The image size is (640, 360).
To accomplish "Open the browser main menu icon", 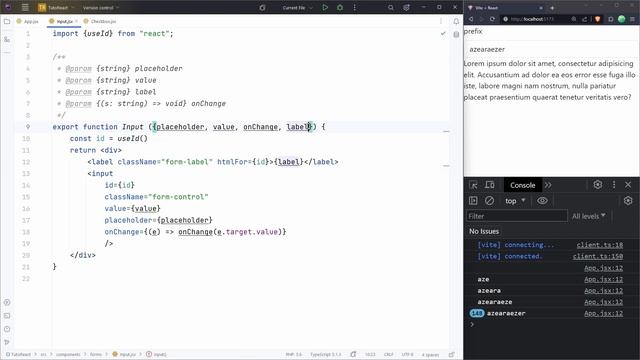I will [632, 19].
